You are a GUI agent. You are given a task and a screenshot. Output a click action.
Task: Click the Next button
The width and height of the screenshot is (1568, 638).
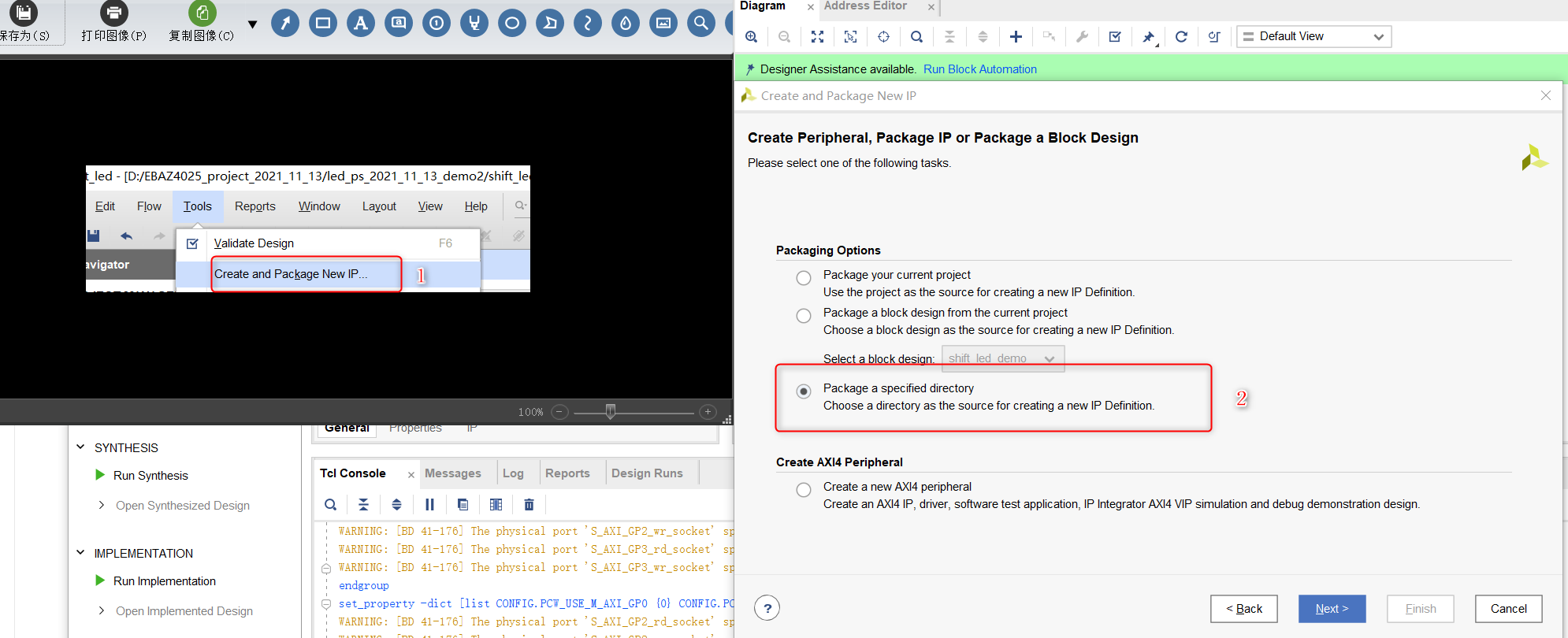click(x=1332, y=609)
